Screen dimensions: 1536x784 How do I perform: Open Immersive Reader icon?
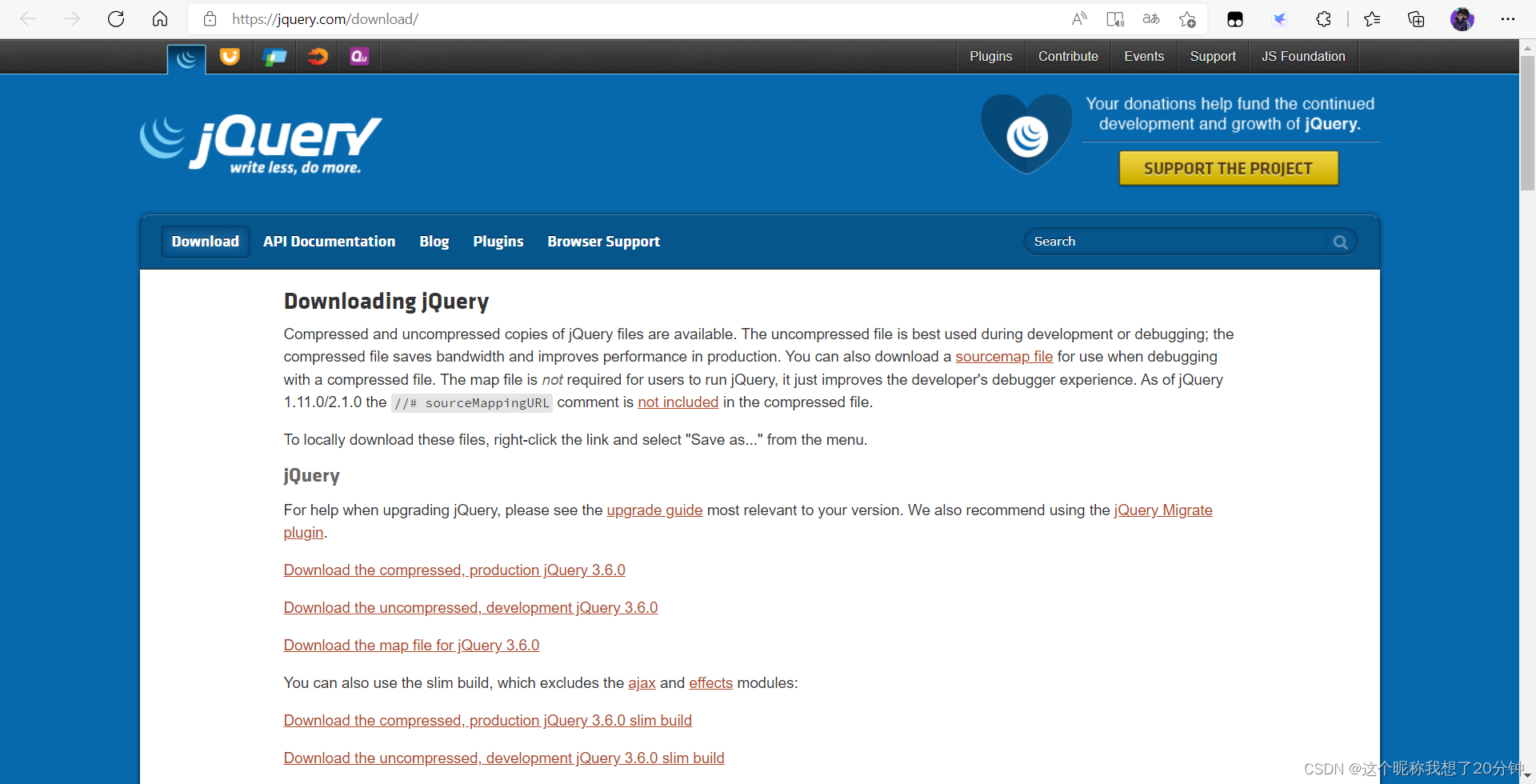pos(1115,19)
